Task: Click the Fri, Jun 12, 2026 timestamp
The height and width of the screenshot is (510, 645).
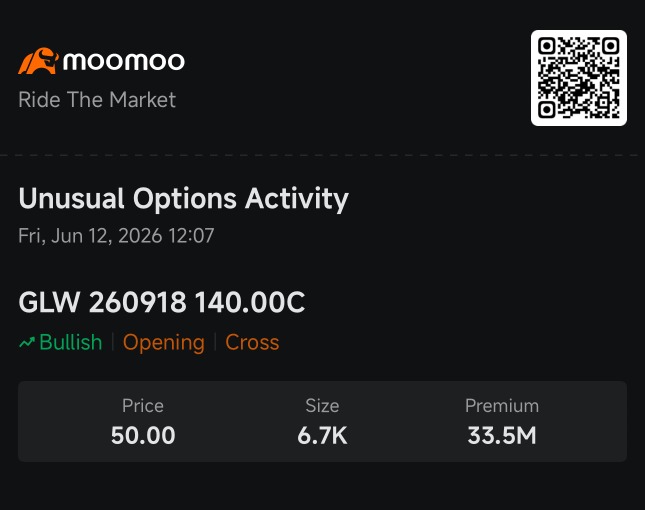Action: coord(116,236)
